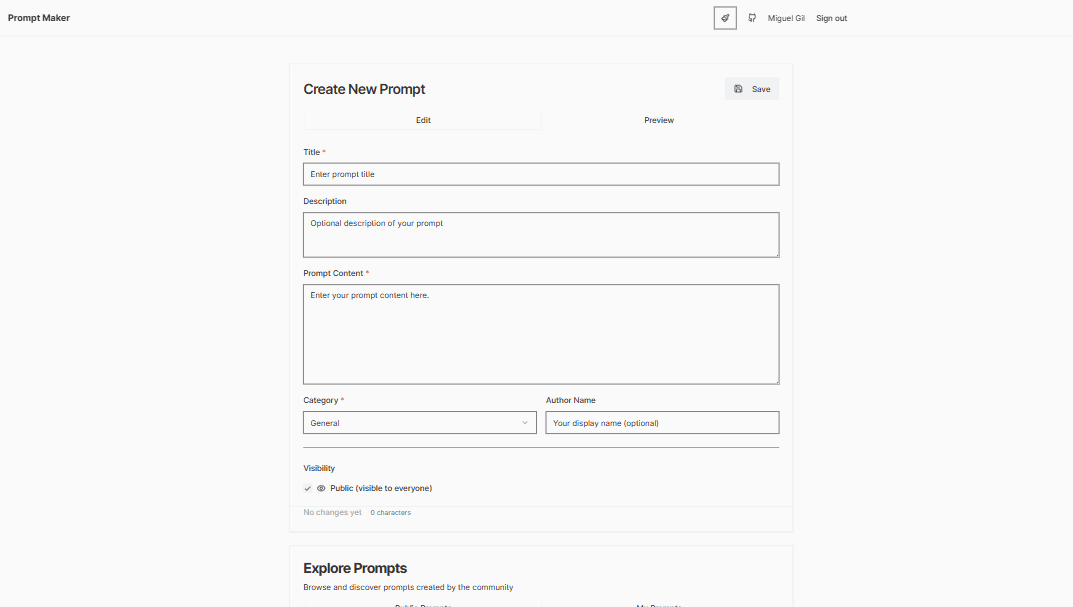Click the Prompt Maker logo text
The height and width of the screenshot is (607, 1073).
tap(39, 18)
